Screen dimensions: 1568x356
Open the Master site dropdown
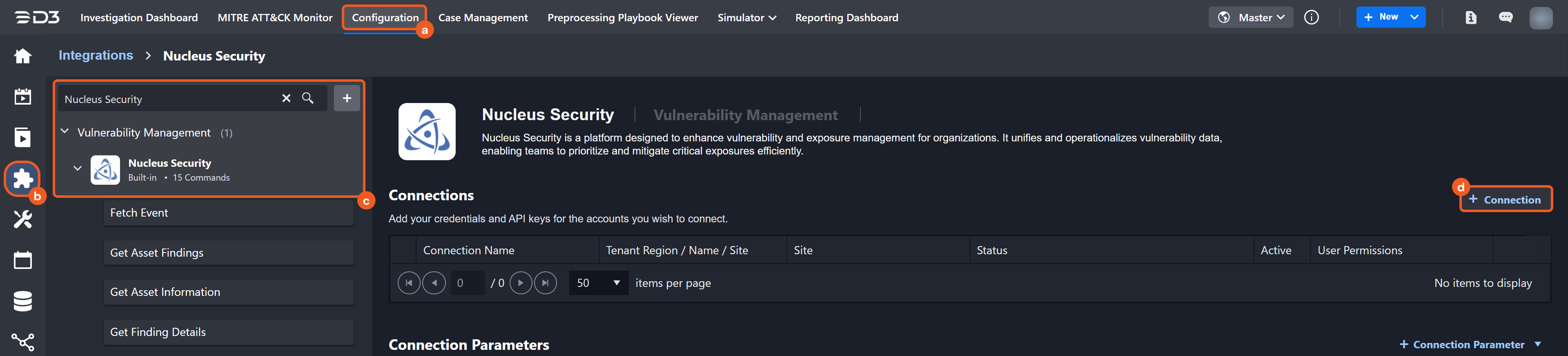[1251, 18]
